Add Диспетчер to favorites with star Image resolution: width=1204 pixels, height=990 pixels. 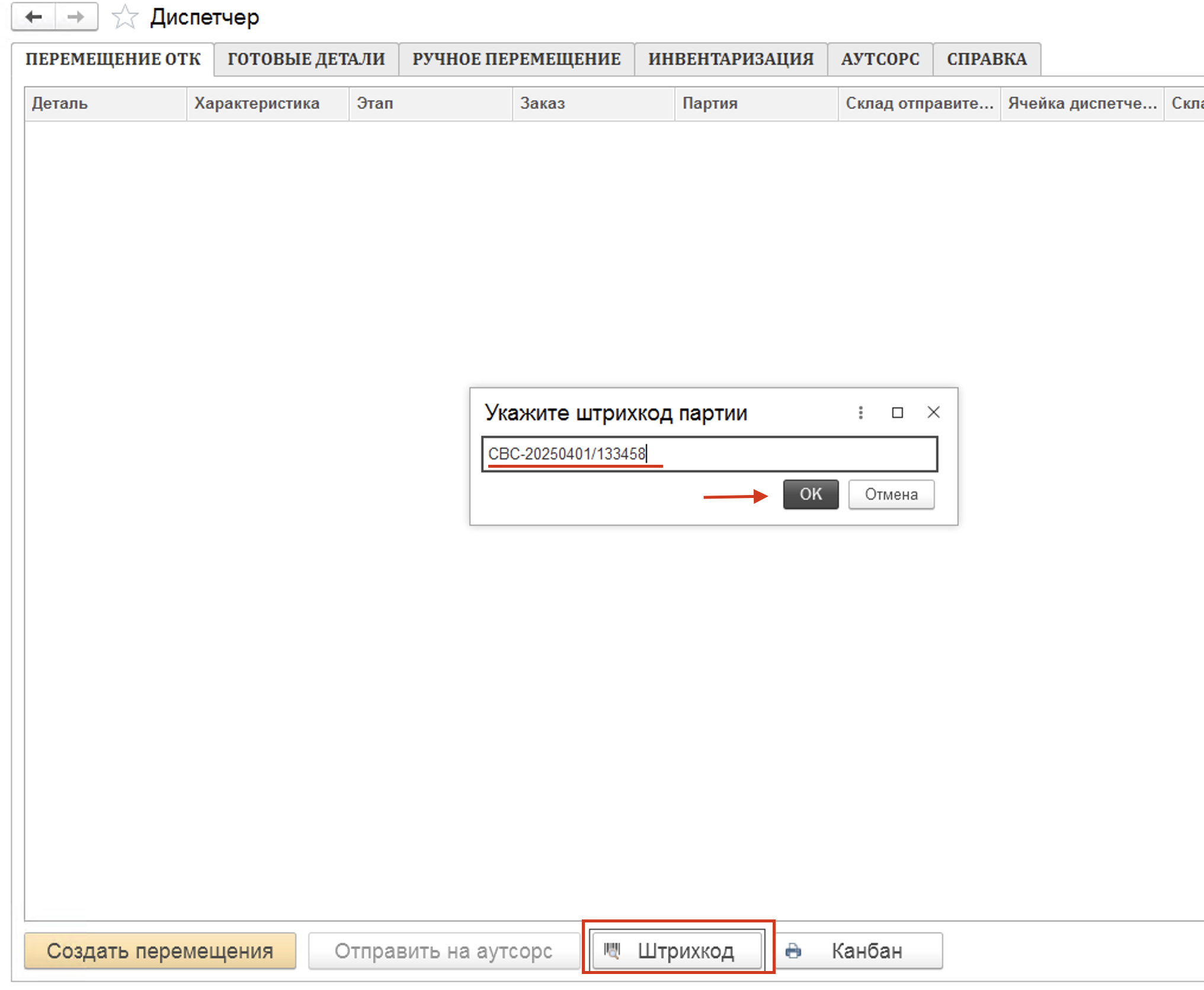click(124, 17)
